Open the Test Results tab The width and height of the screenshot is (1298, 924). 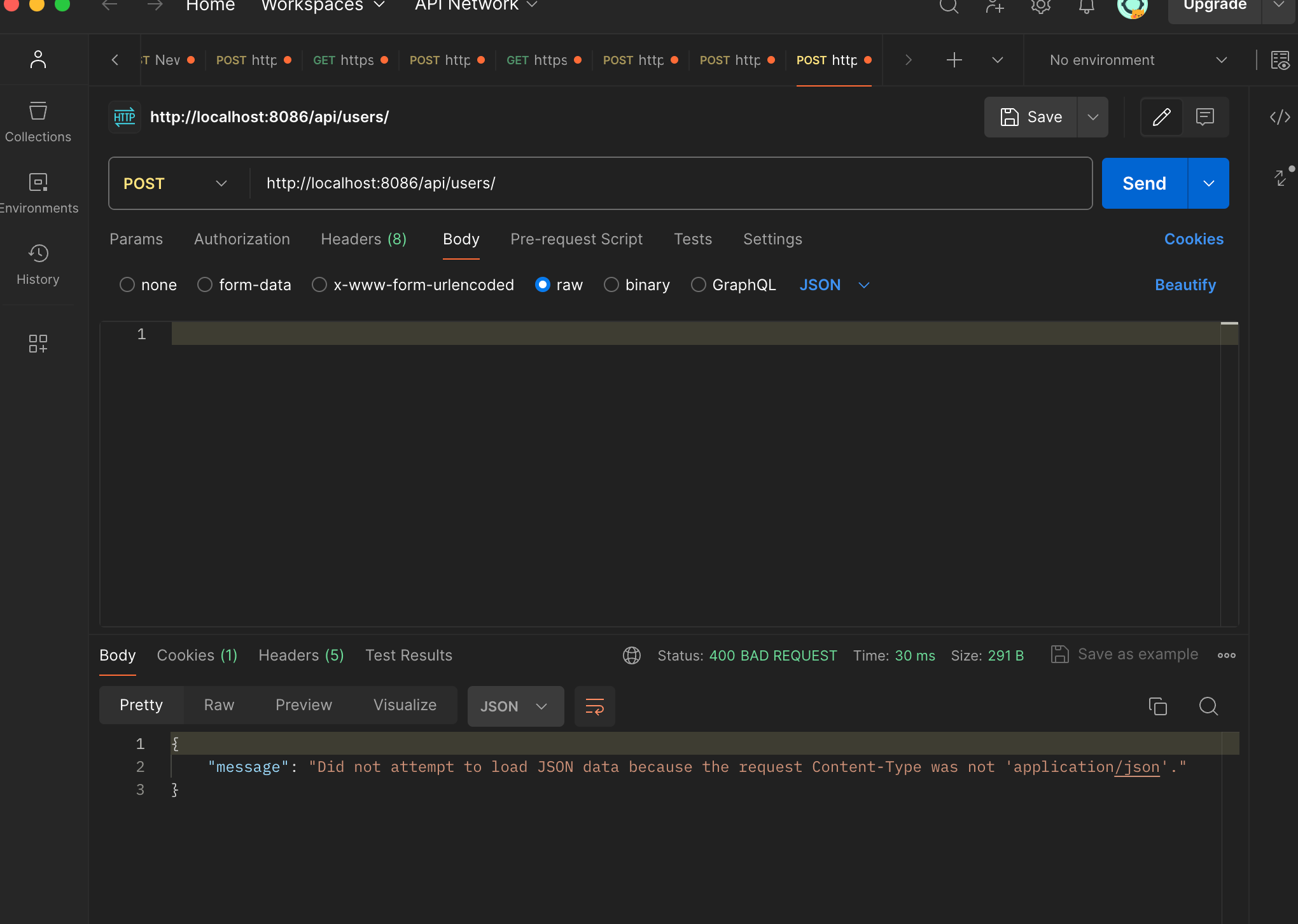[x=408, y=655]
